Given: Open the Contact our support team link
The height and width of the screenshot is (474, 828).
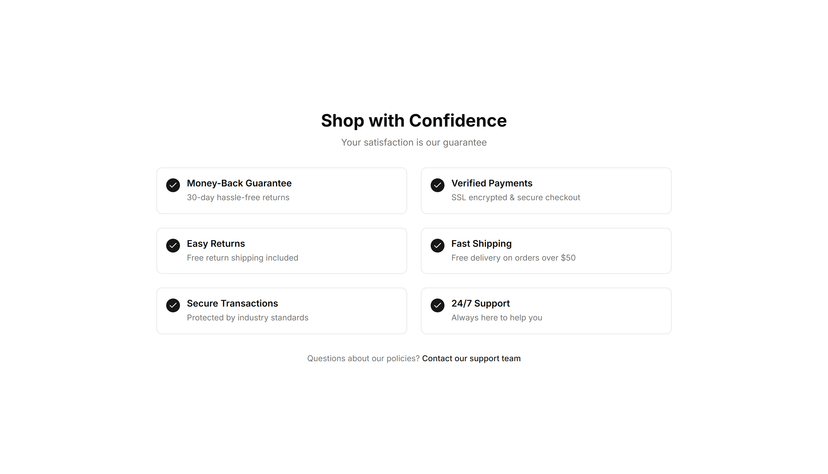Looking at the screenshot, I should [x=471, y=358].
